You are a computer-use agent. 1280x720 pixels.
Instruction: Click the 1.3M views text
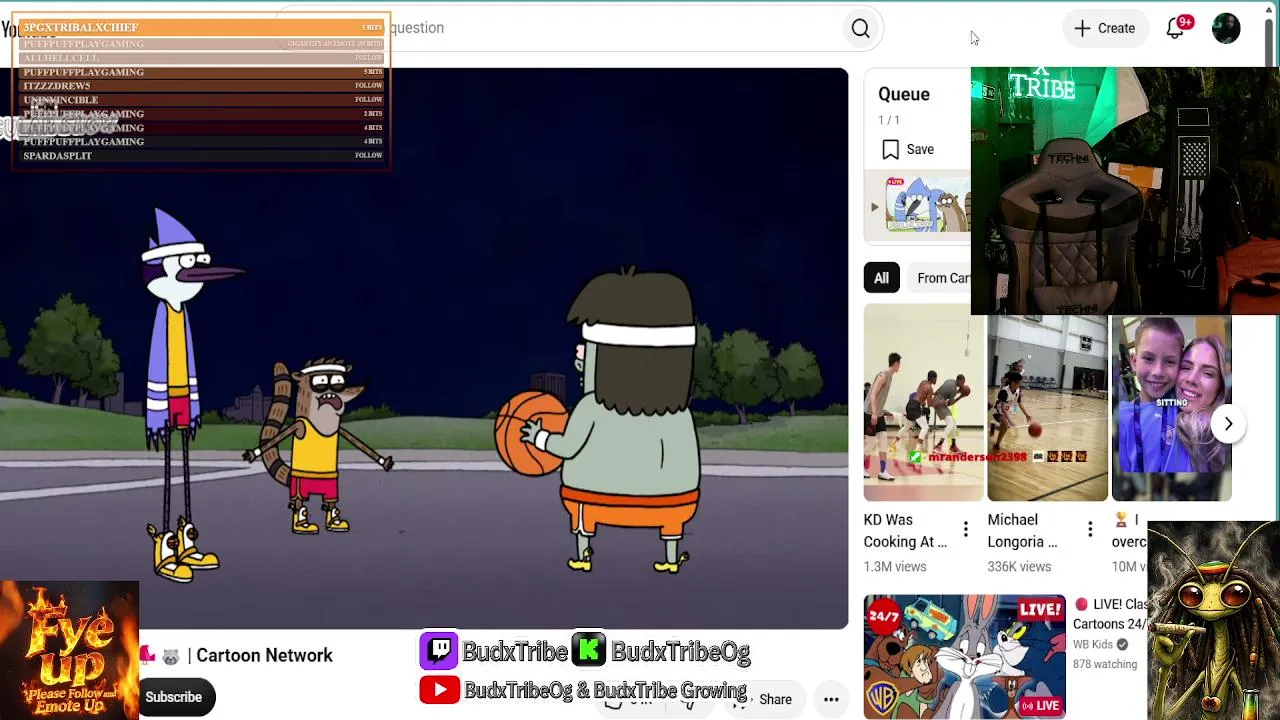[895, 567]
